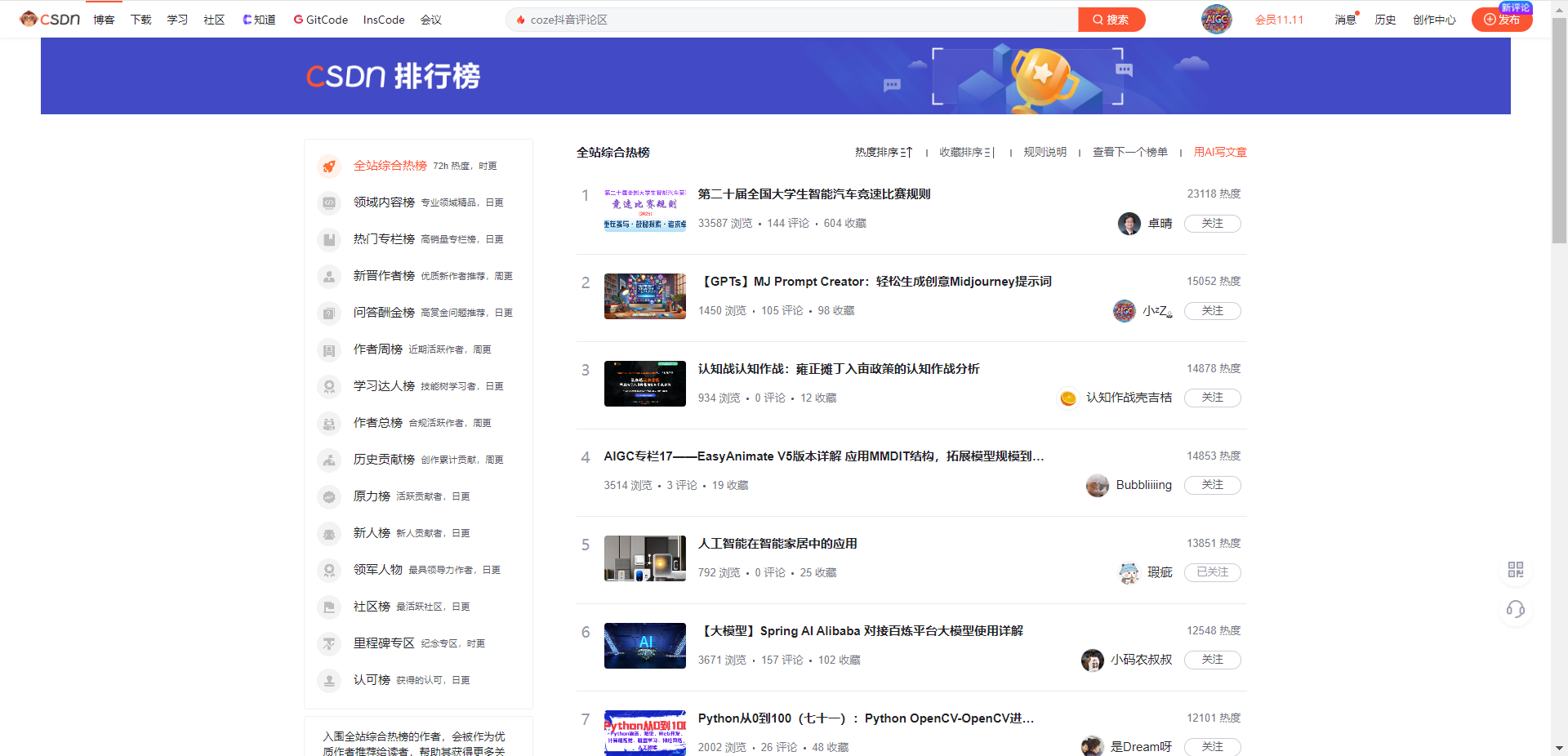This screenshot has width=1568, height=756.
Task: Click the icon beside 历史贡献榜
Action: pyautogui.click(x=329, y=460)
